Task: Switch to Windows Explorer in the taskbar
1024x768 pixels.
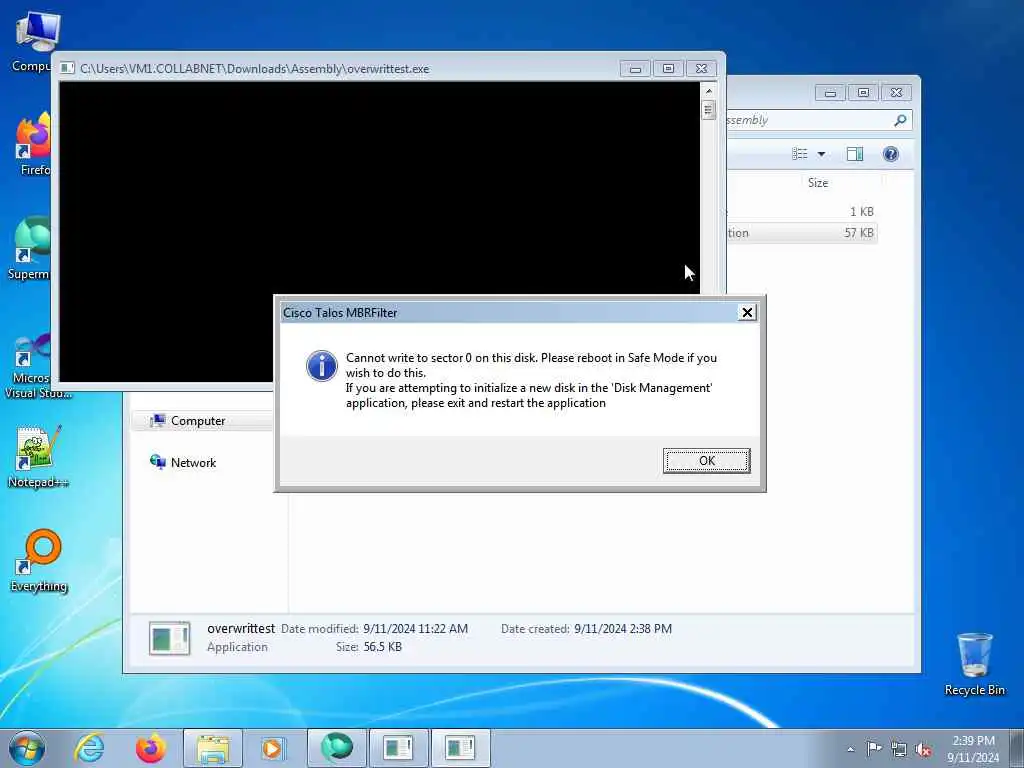Action: 213,748
